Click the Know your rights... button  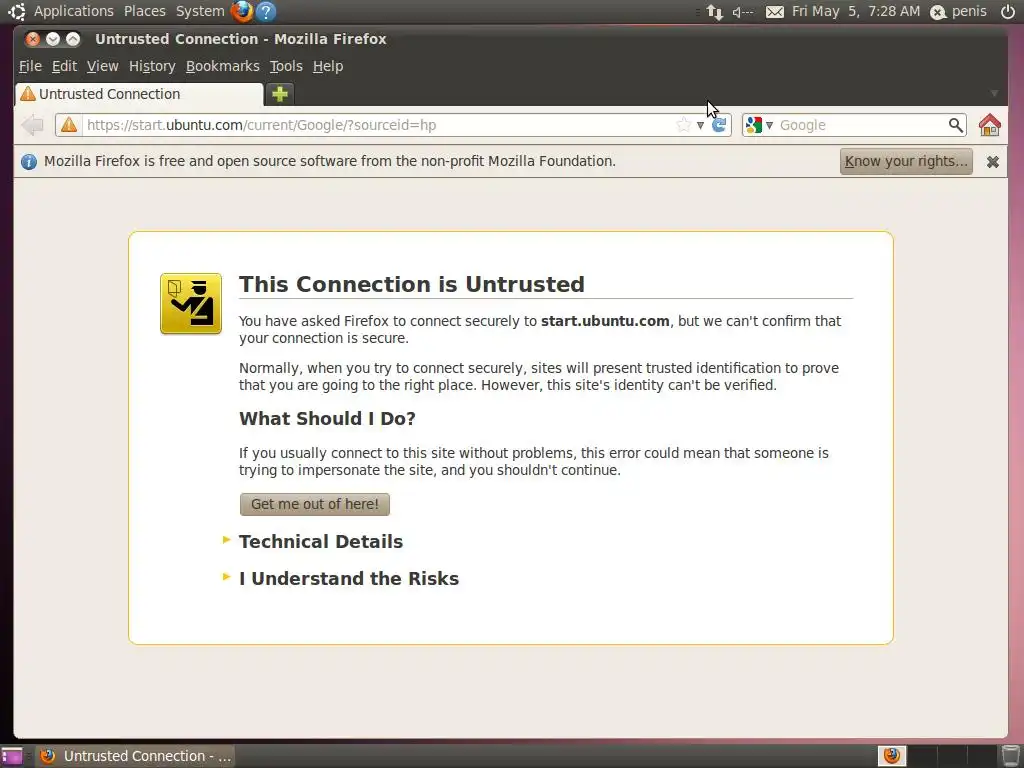point(906,161)
